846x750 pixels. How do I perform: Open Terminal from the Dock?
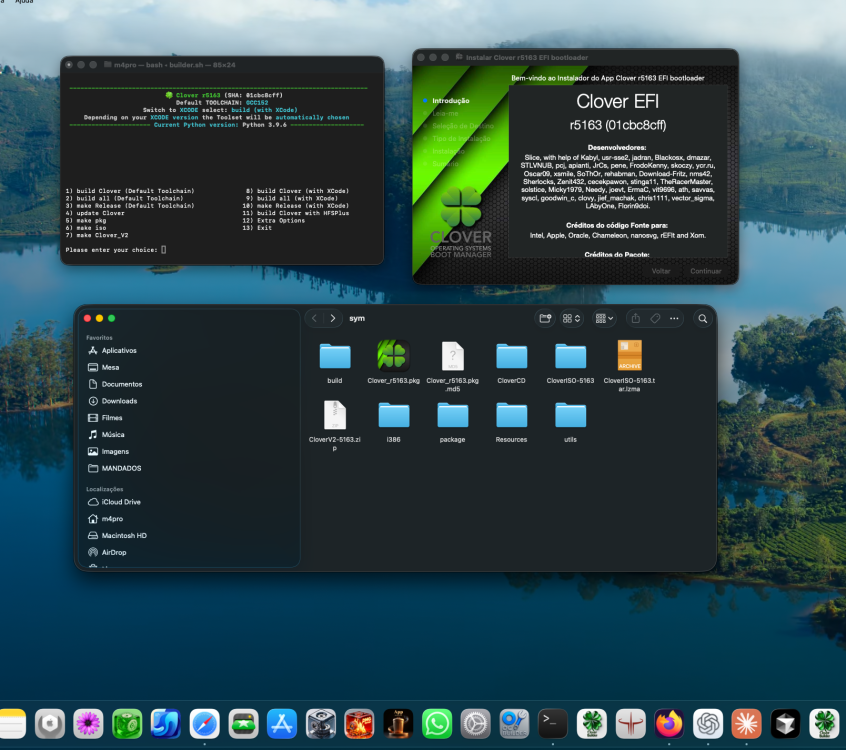click(552, 724)
